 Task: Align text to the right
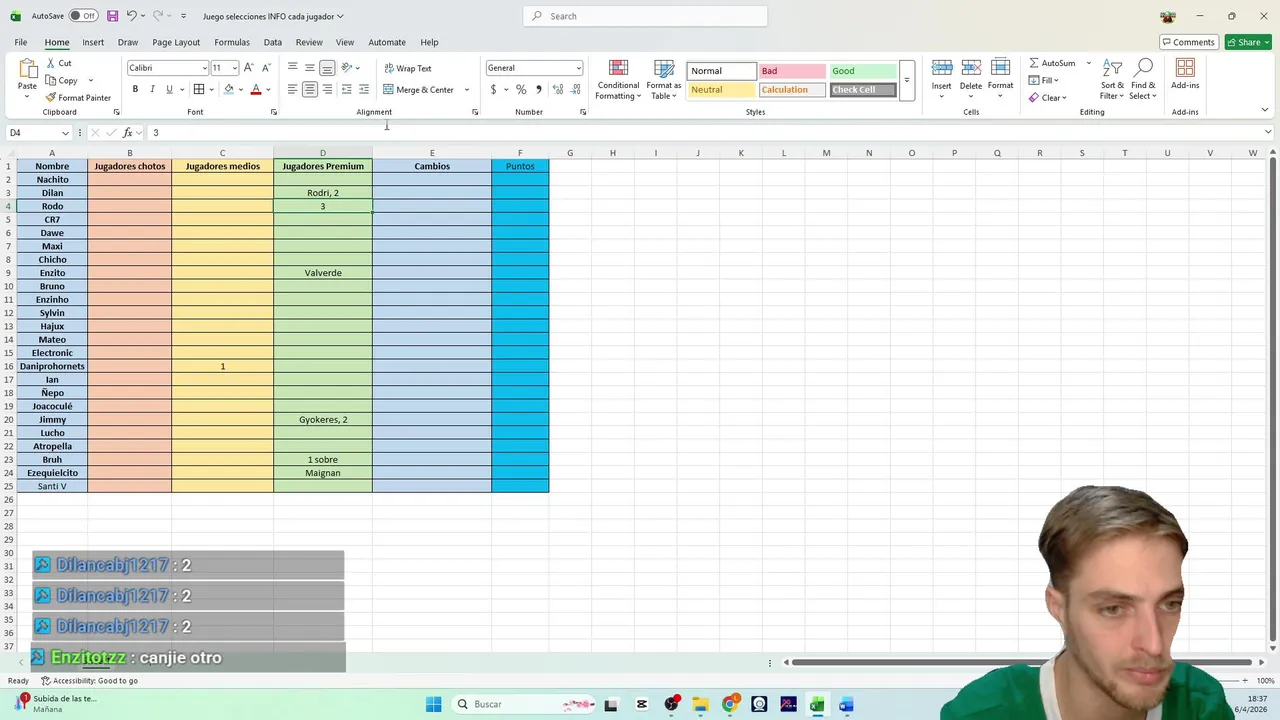click(327, 89)
